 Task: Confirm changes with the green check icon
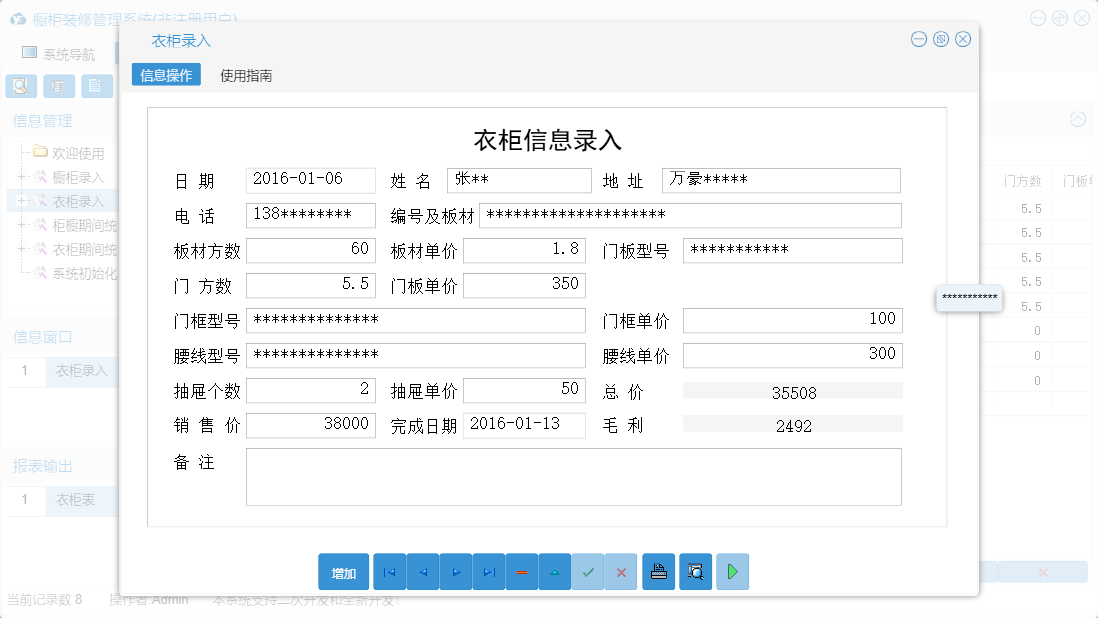pyautogui.click(x=588, y=571)
